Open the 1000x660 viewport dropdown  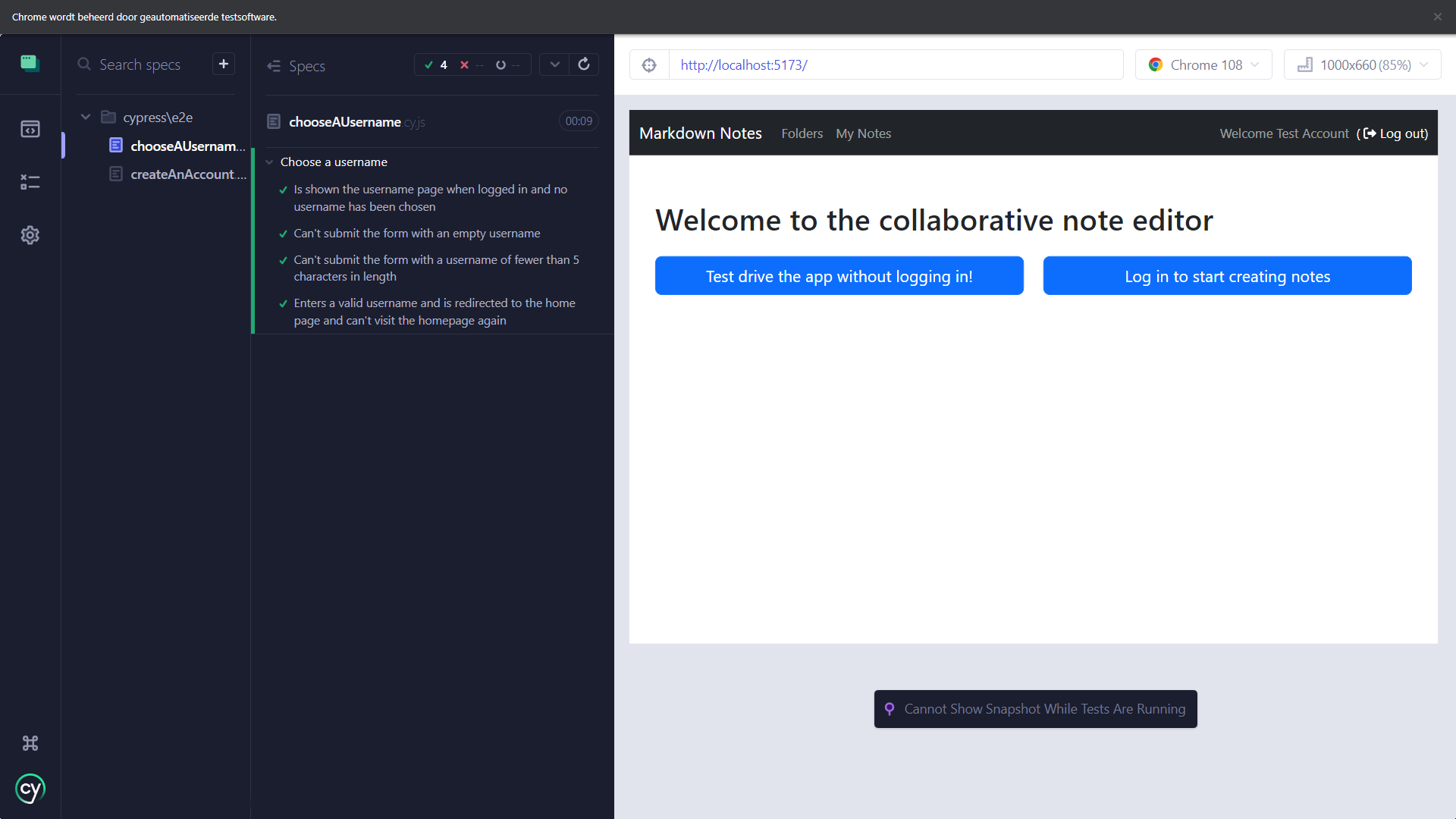coord(1362,65)
